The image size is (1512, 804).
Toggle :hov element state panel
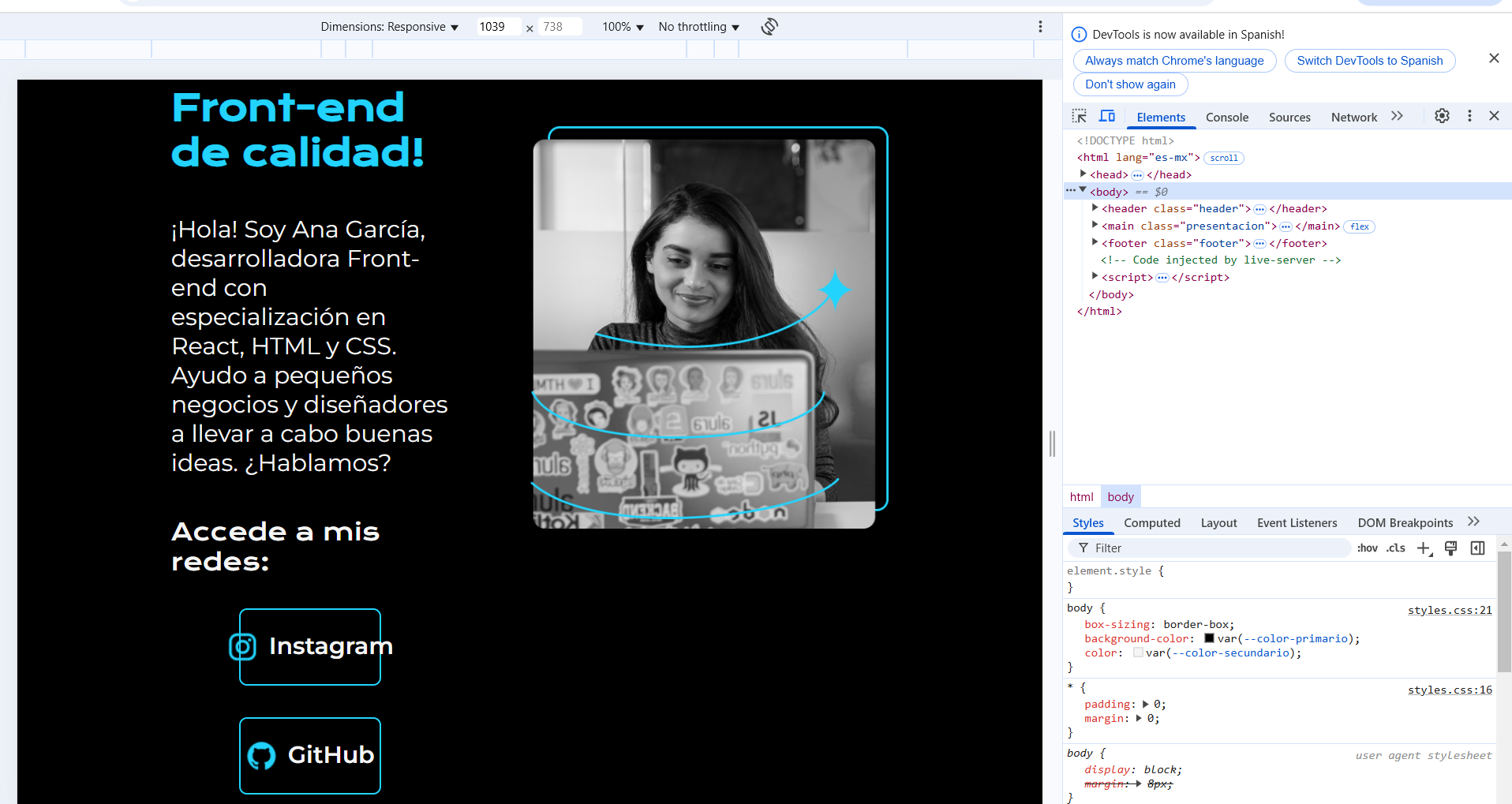coord(1368,548)
